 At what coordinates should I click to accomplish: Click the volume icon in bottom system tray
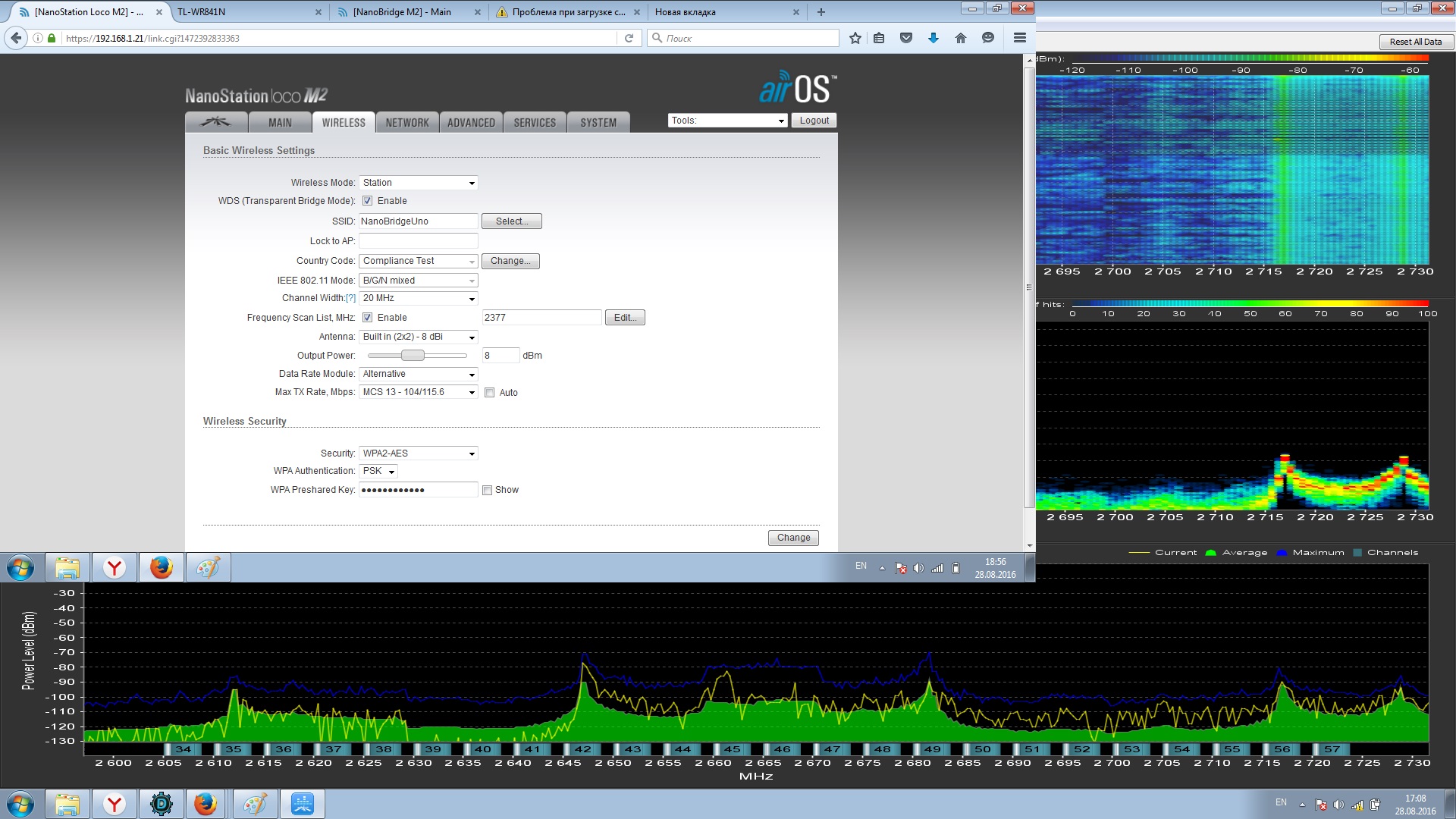tap(1338, 805)
